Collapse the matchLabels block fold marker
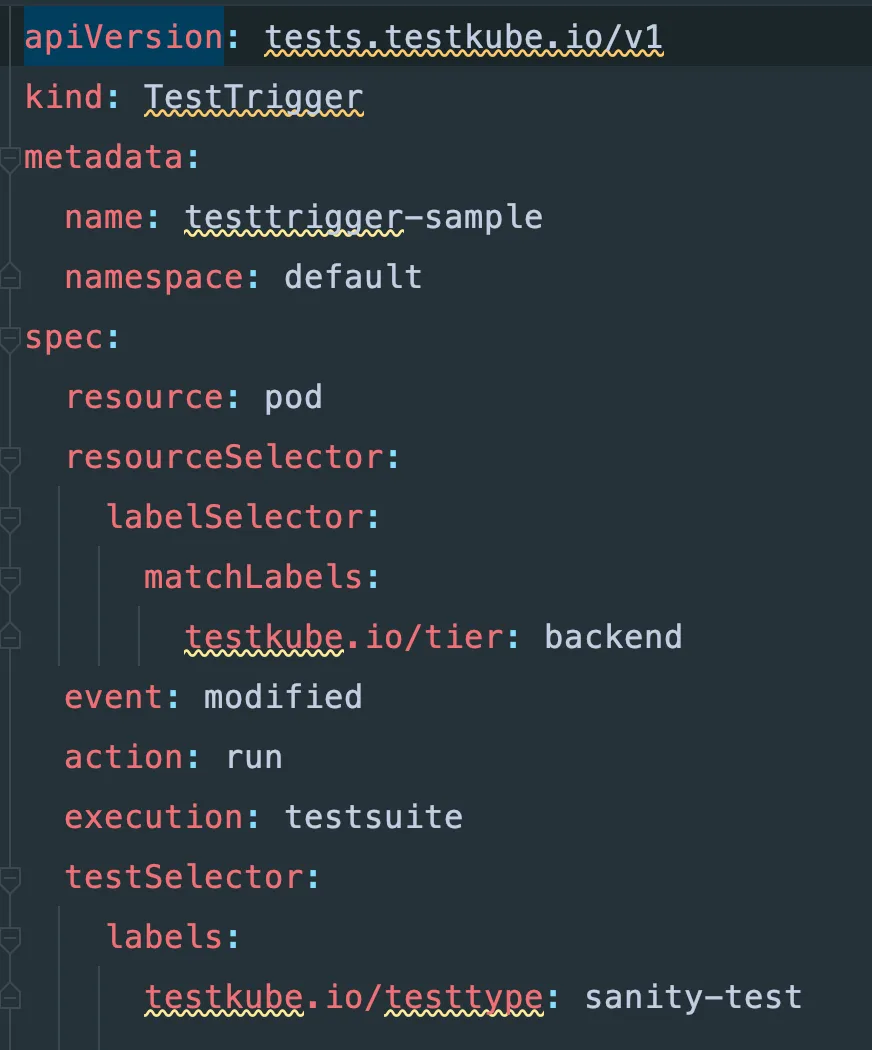872x1050 pixels. [x=9, y=580]
